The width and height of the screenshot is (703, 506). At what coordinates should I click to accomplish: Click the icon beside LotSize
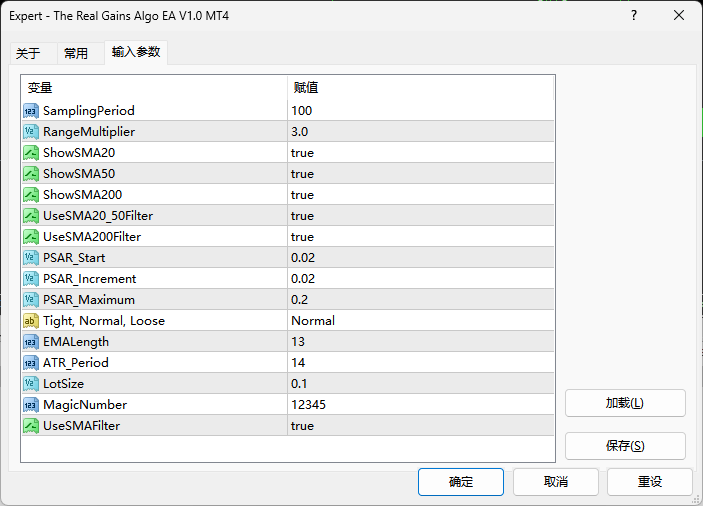30,383
